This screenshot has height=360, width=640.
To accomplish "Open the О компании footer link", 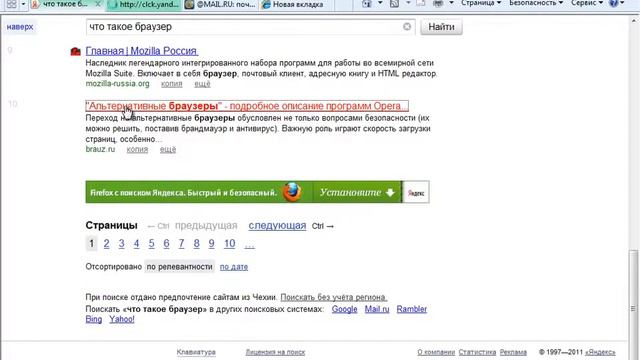I will [436, 352].
